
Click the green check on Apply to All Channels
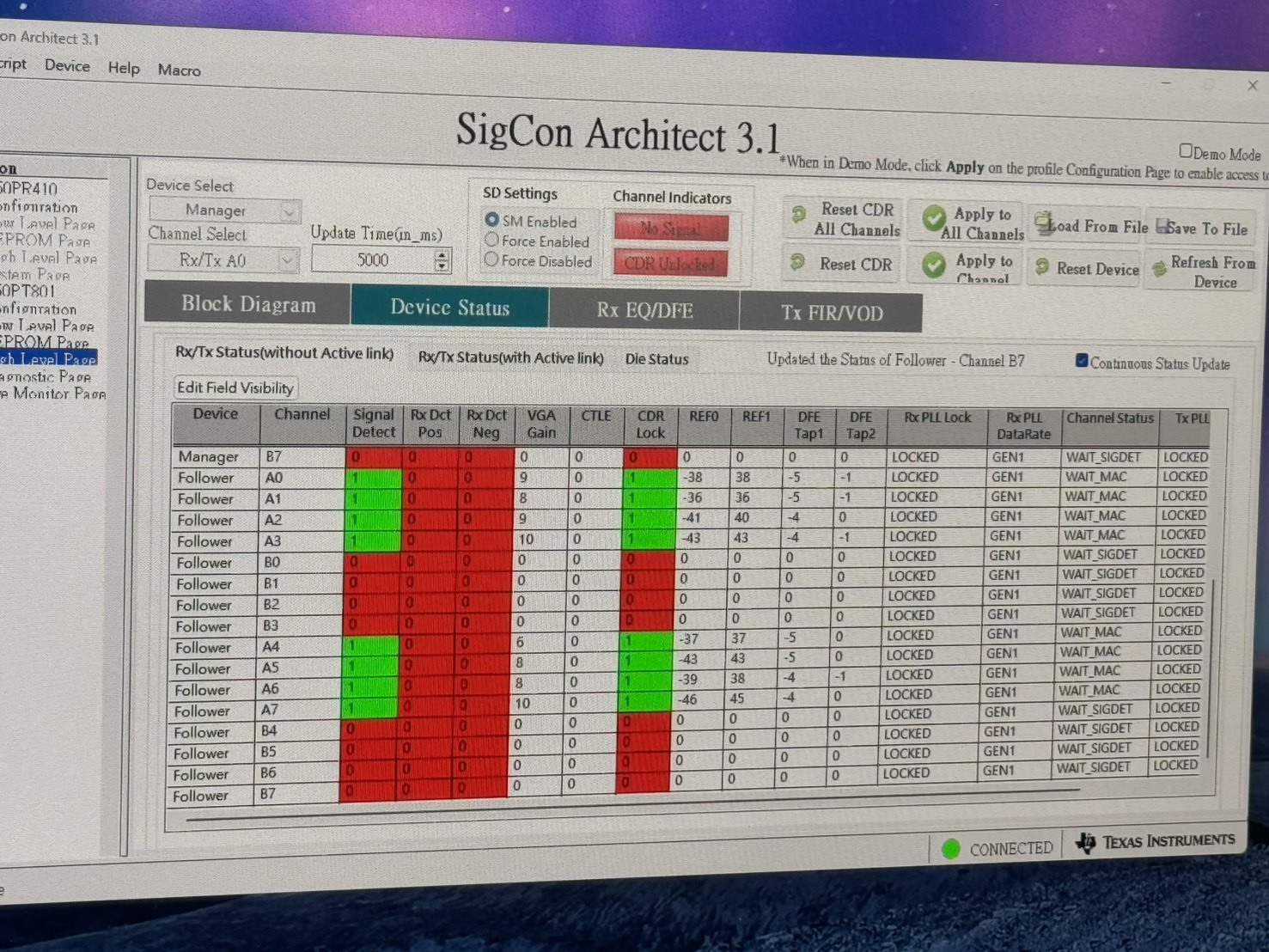point(934,220)
